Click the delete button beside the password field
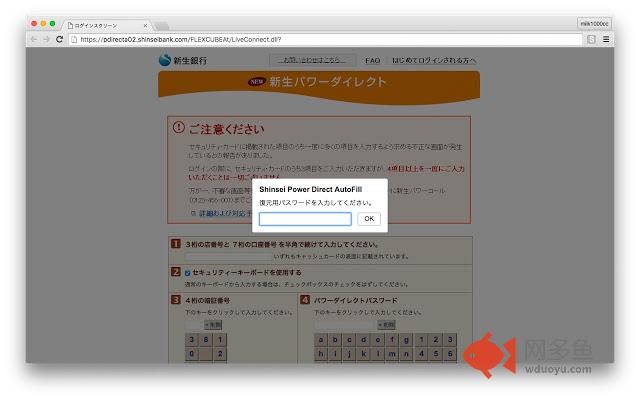 (x=386, y=325)
